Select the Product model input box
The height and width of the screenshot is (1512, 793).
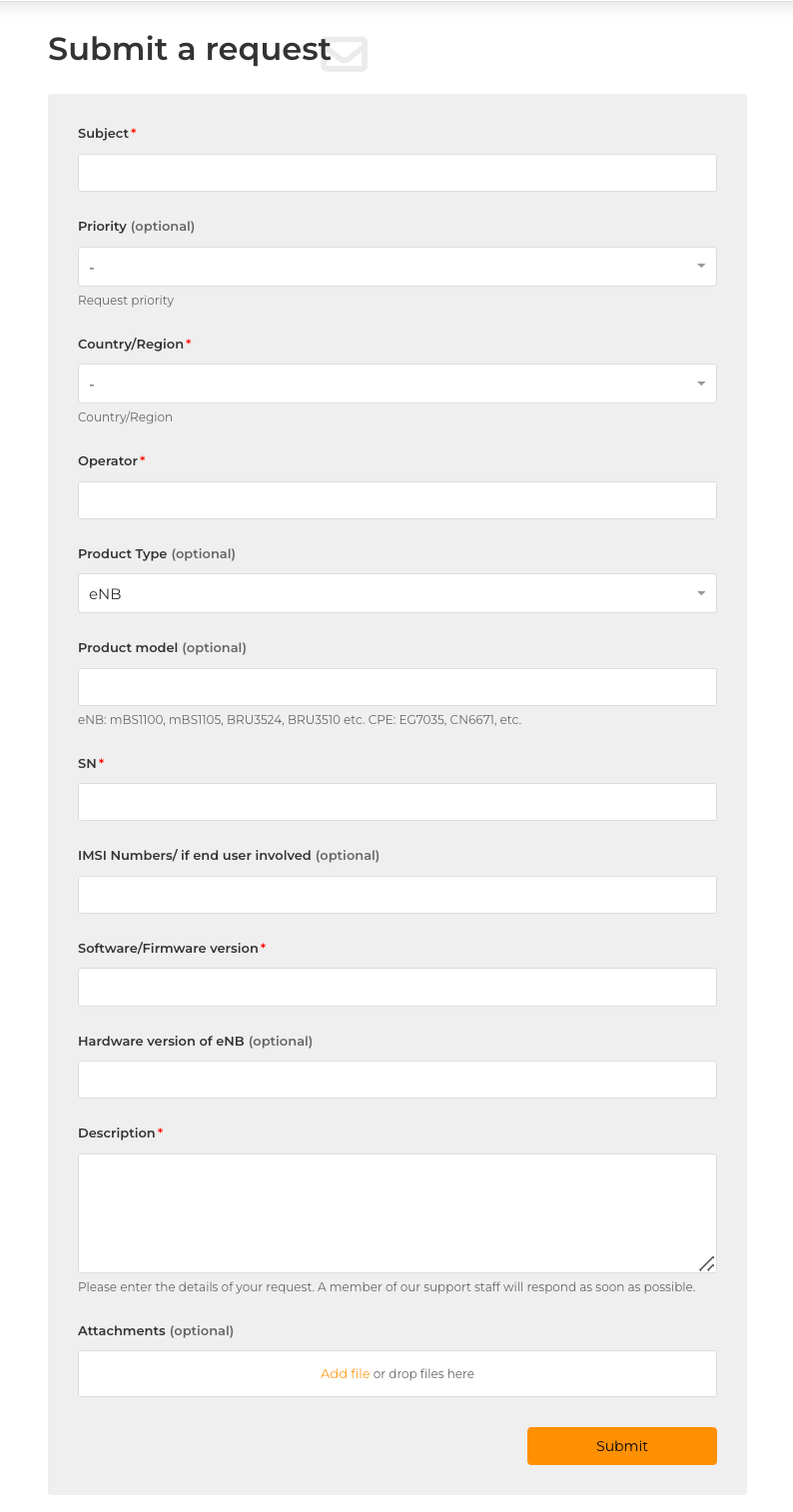pyautogui.click(x=397, y=687)
